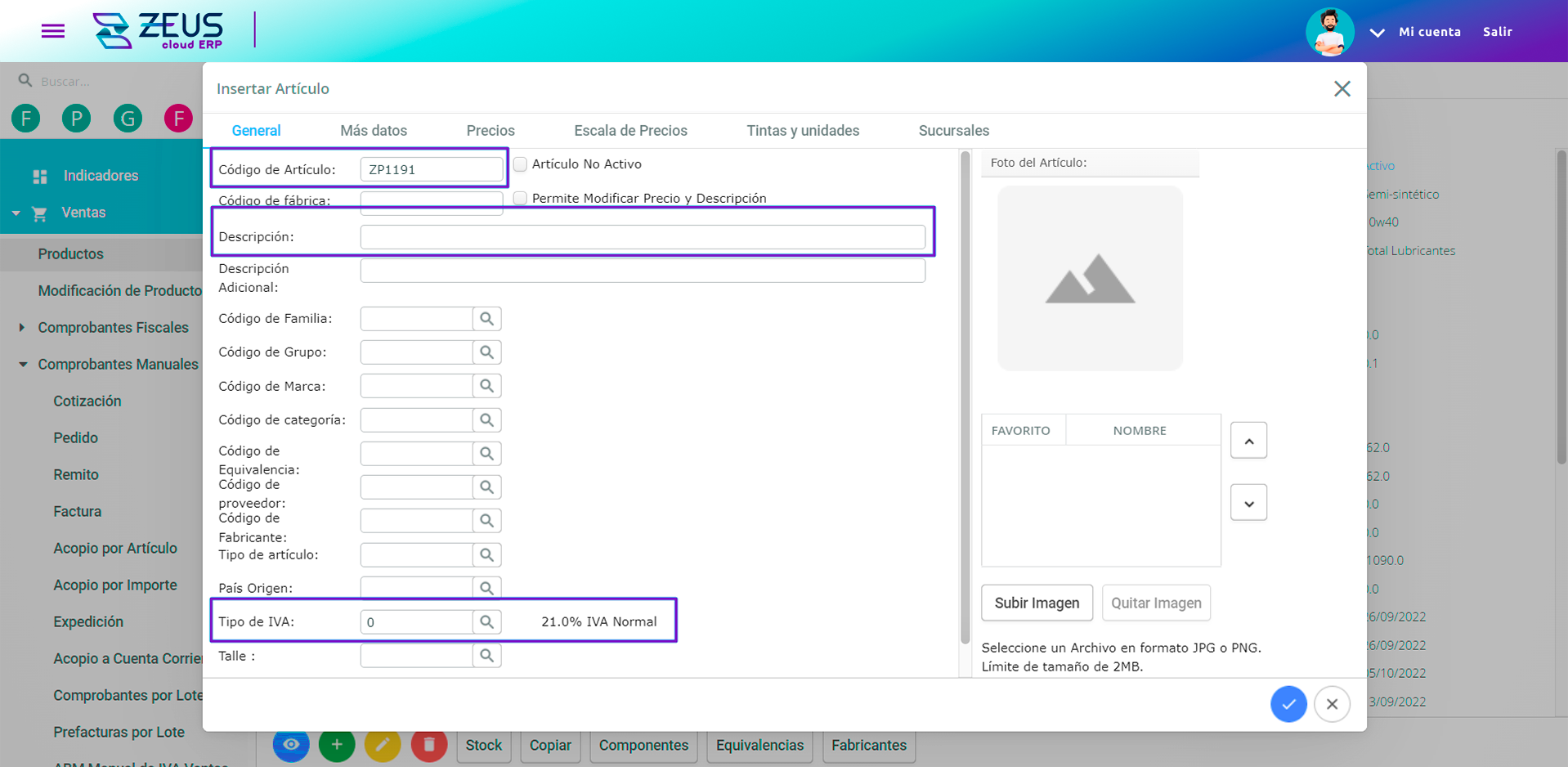Check the Artículo No Activo checkbox
The height and width of the screenshot is (767, 1568).
(520, 164)
